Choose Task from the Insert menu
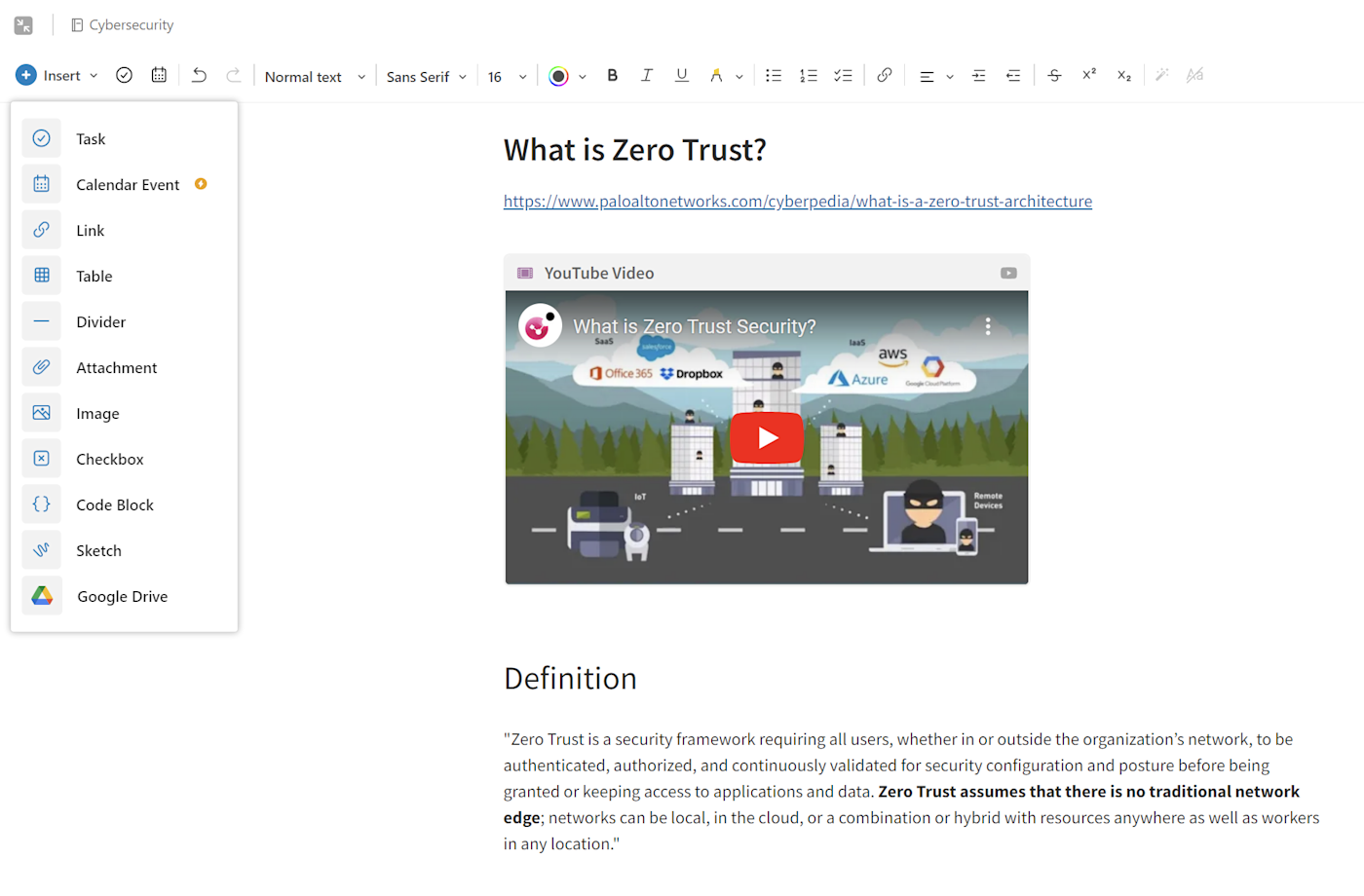This screenshot has width=1364, height=896. (x=124, y=138)
